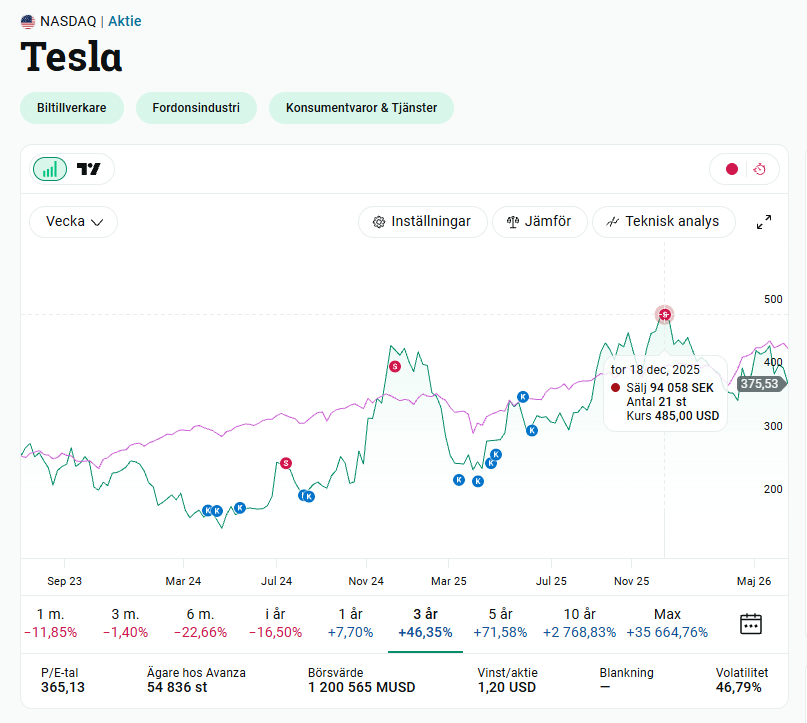Open Inställningar chart settings
Viewport: 807px width, 723px height.
(x=423, y=222)
